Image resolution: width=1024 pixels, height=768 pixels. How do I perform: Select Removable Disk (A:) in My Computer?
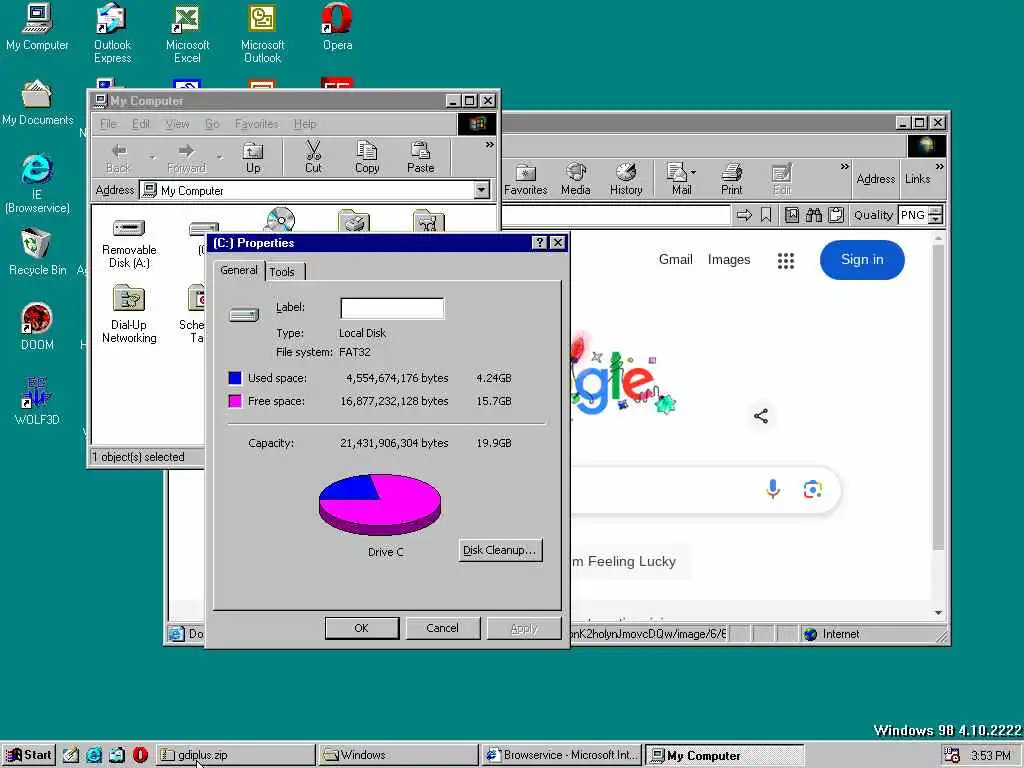pos(129,244)
